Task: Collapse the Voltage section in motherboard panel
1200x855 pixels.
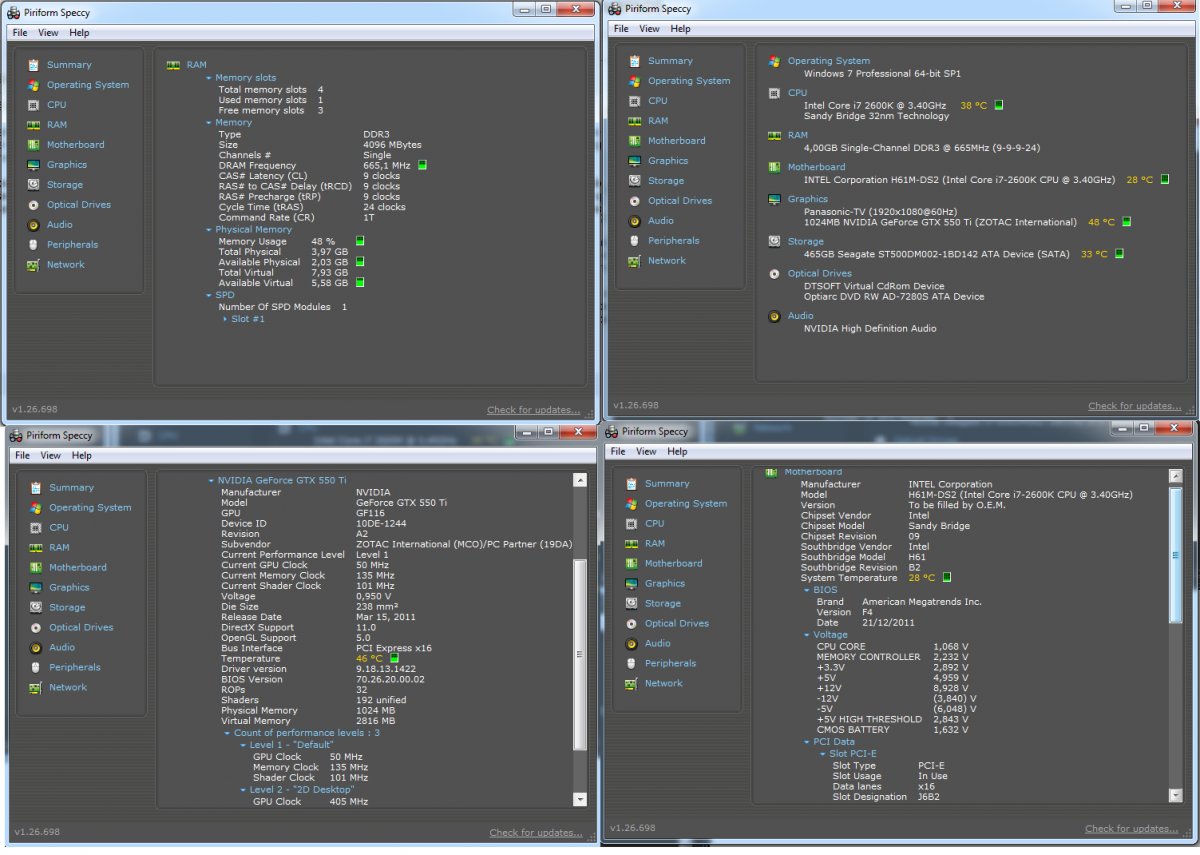Action: click(x=806, y=635)
